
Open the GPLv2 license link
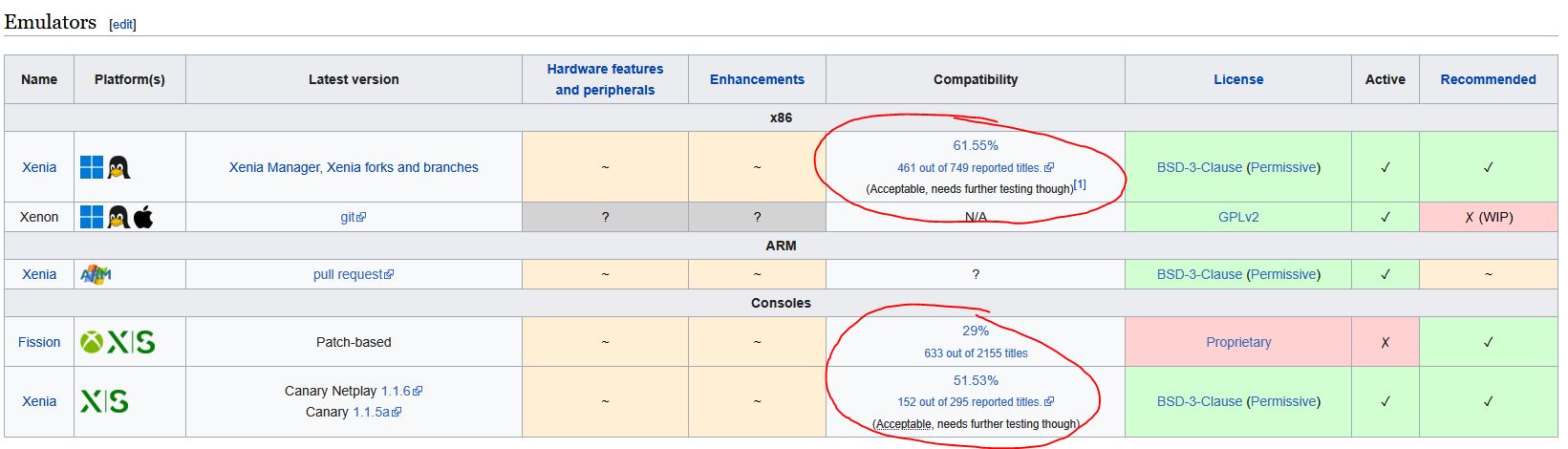click(x=1238, y=217)
